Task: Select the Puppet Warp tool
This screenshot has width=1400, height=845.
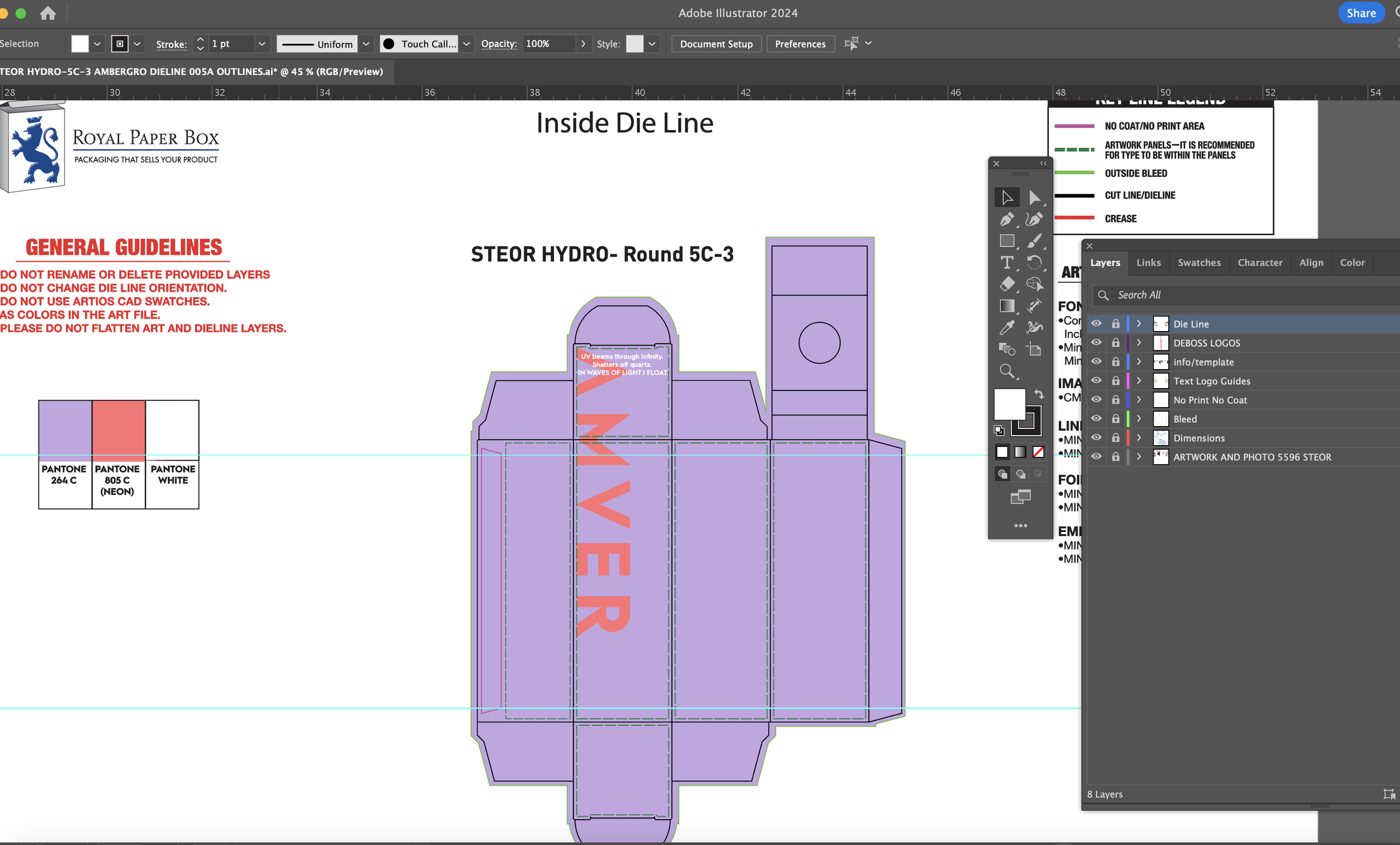Action: [x=1034, y=328]
